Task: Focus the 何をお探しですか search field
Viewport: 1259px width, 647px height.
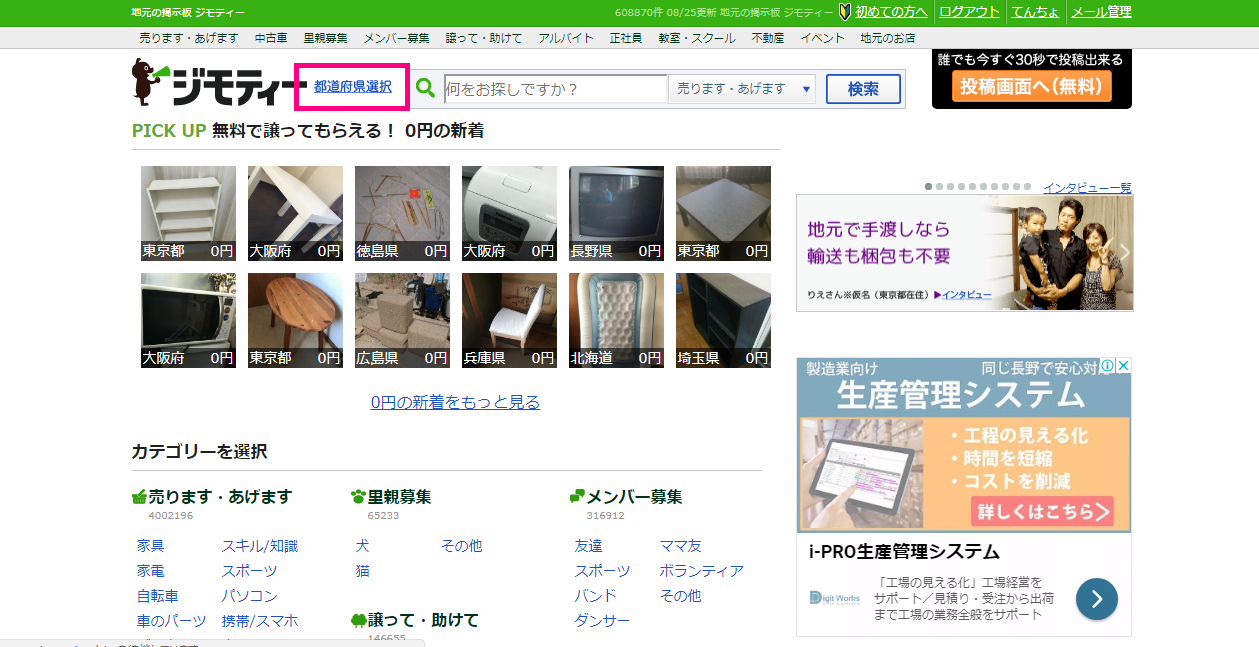Action: click(554, 88)
